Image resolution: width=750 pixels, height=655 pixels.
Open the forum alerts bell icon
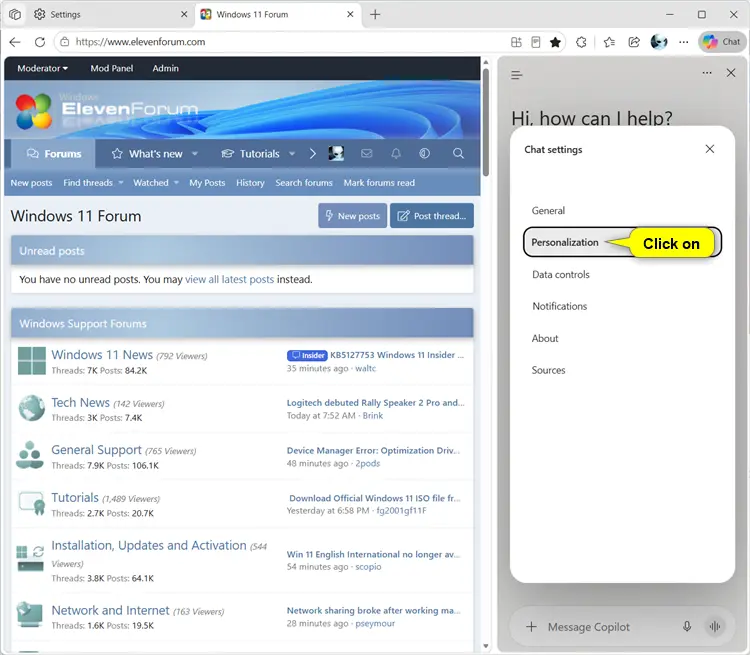tap(396, 154)
